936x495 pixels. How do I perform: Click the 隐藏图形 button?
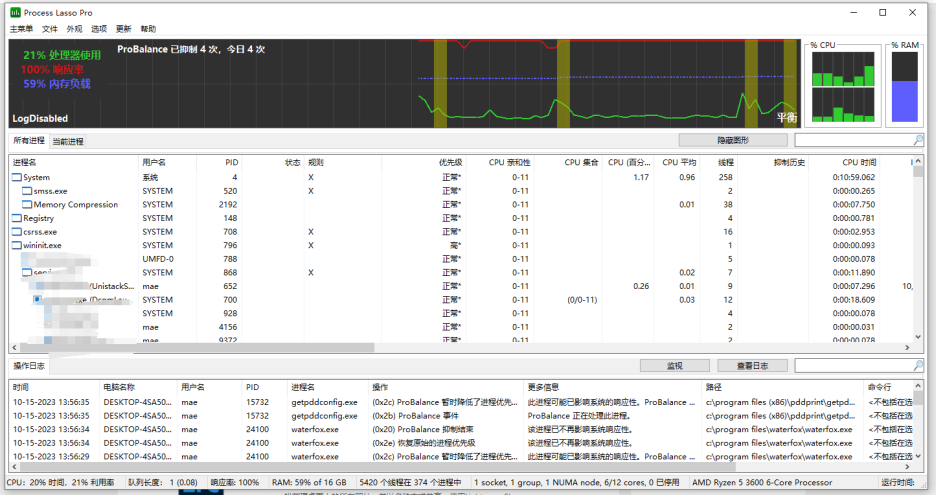tap(732, 140)
